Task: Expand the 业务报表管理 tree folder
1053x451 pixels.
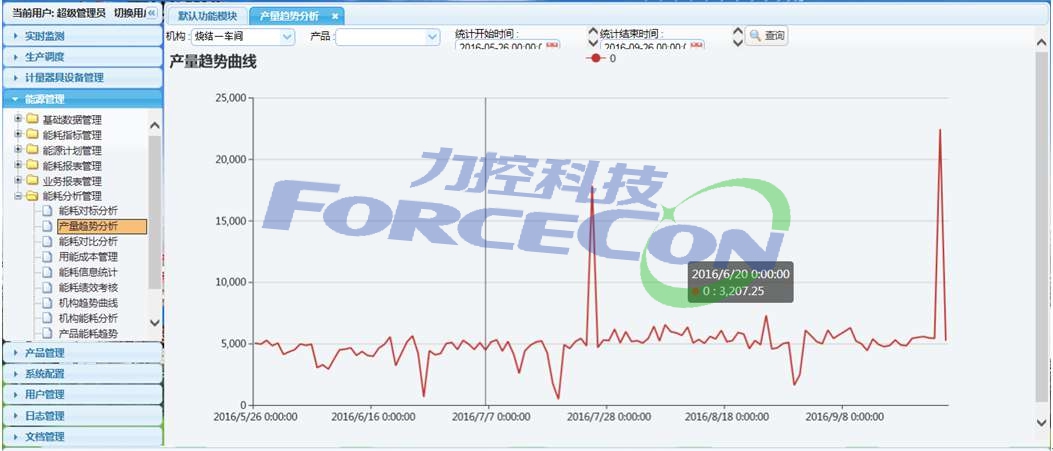Action: click(18, 181)
